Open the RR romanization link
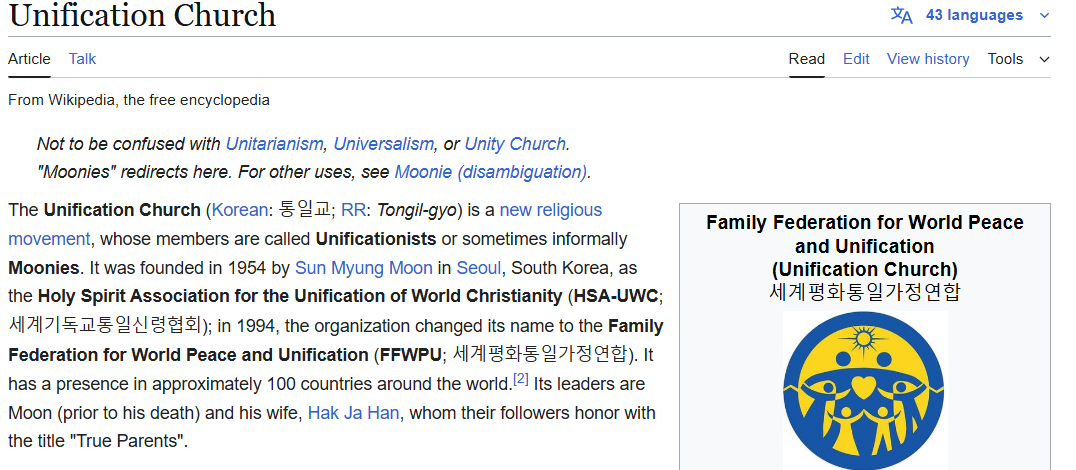Viewport: 1076px width, 470px height. pos(353,210)
